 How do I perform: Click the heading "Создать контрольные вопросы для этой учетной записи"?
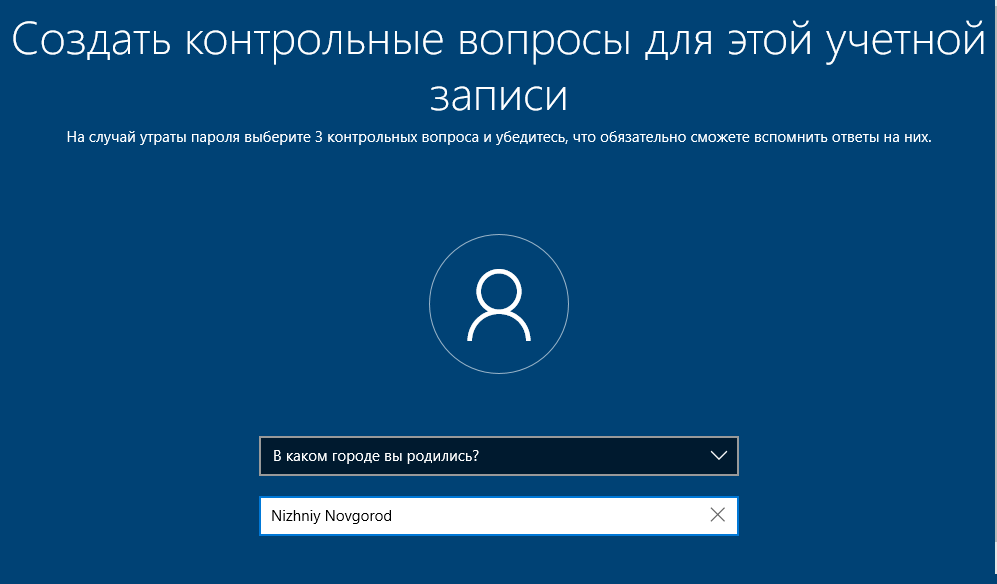(498, 67)
